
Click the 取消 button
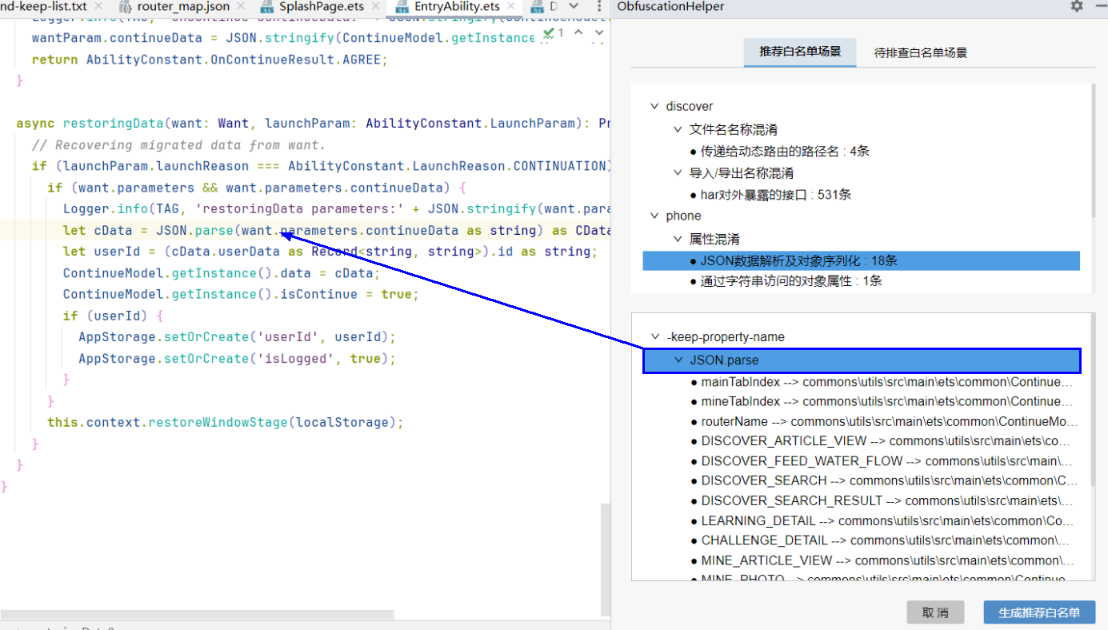click(x=935, y=612)
